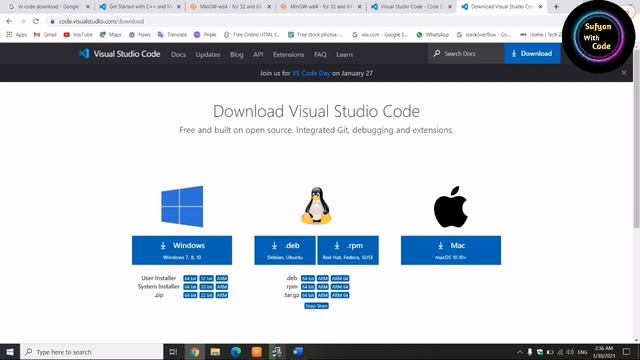The width and height of the screenshot is (640, 360).
Task: Switch to 'Visual Studio Code - Code' tab
Action: pyautogui.click(x=411, y=7)
